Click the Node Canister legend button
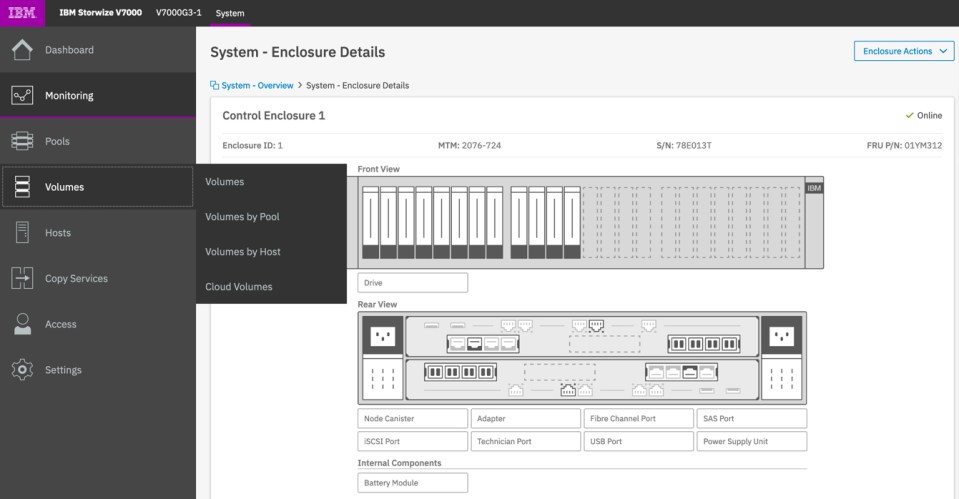The height and width of the screenshot is (499, 959). pos(412,418)
